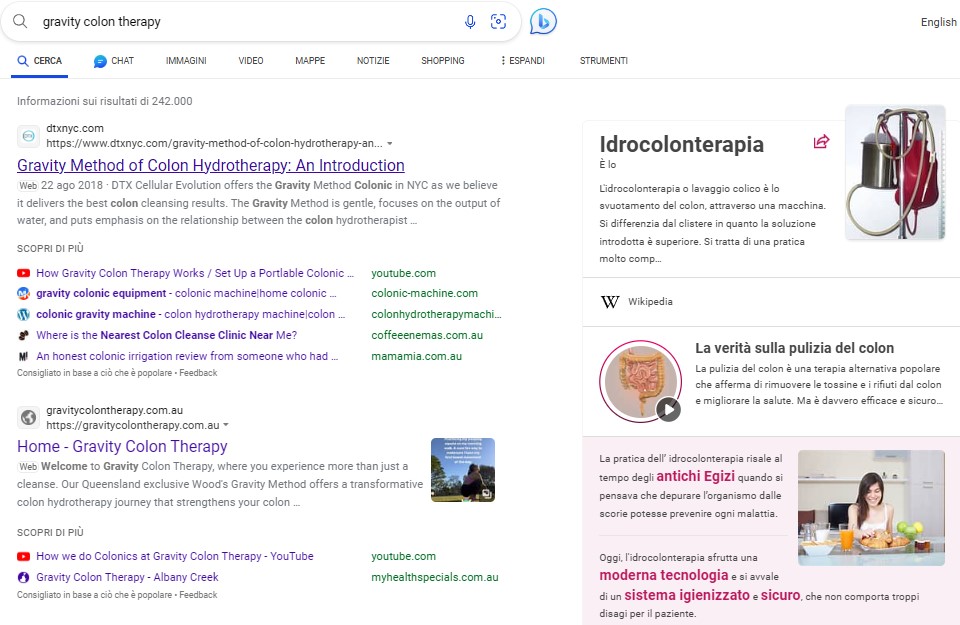The width and height of the screenshot is (960, 625).
Task: Open the woman at breakfast image
Action: [871, 507]
